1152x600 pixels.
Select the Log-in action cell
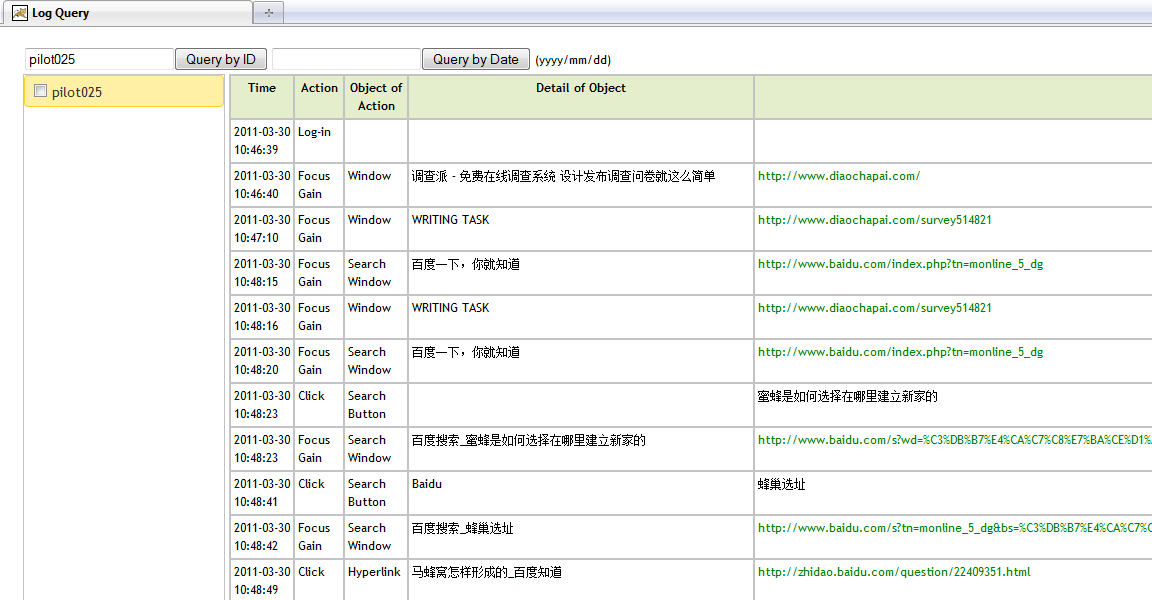[x=319, y=141]
